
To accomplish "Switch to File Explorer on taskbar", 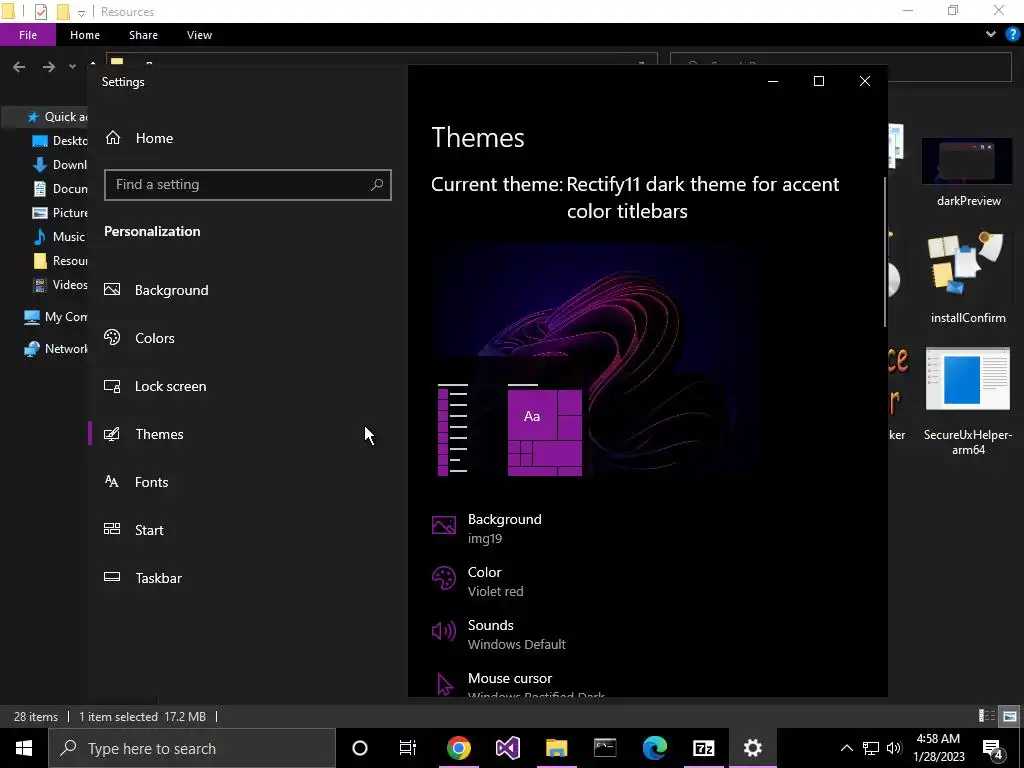I will click(556, 748).
